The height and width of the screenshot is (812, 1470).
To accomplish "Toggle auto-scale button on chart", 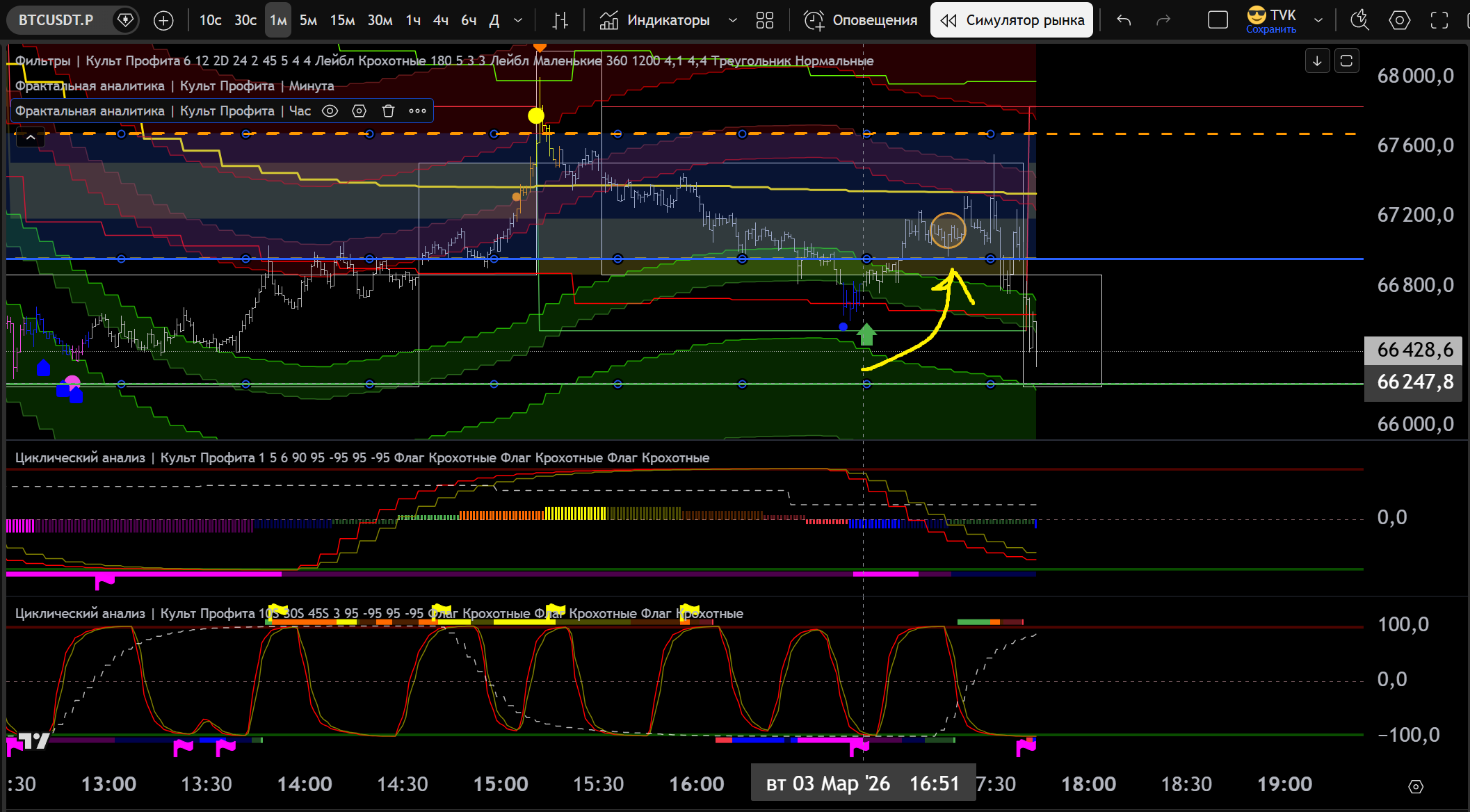I will pos(1346,61).
